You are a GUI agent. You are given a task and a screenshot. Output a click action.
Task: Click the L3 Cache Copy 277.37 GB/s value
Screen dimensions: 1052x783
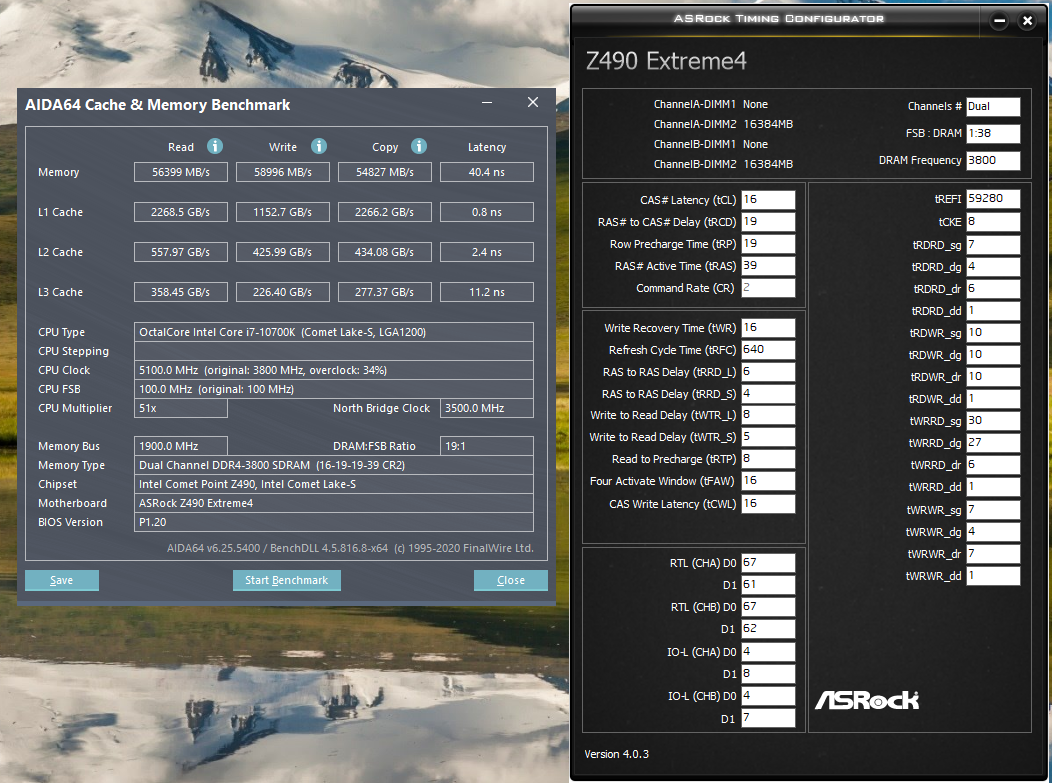(x=384, y=293)
